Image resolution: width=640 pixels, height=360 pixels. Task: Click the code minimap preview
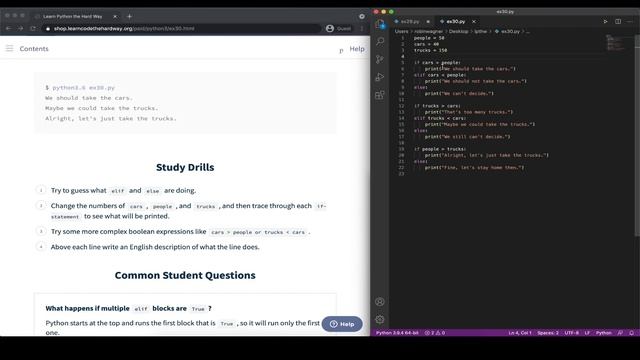(x=615, y=42)
